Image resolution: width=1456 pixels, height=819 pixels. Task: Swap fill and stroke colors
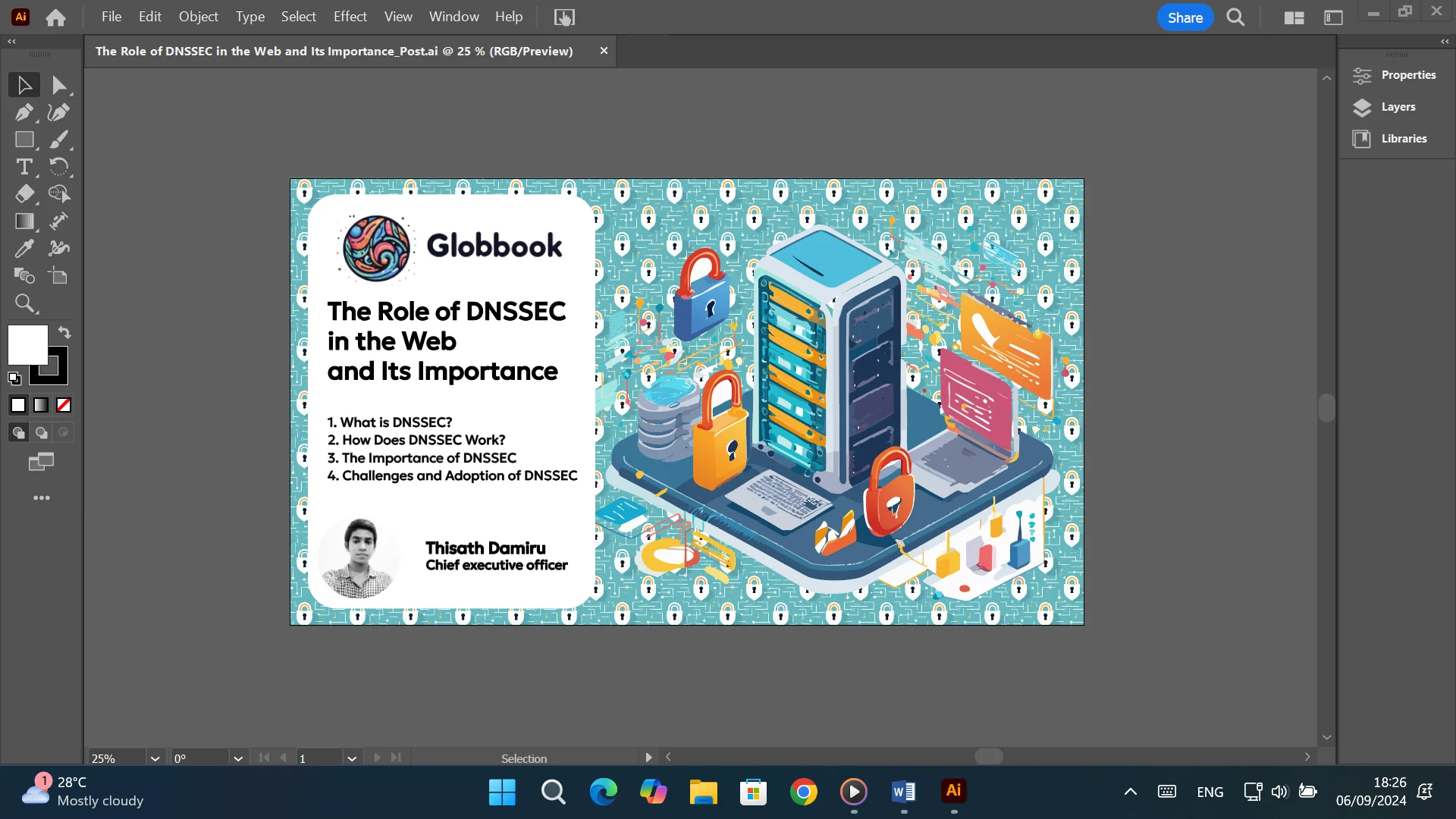pos(64,332)
